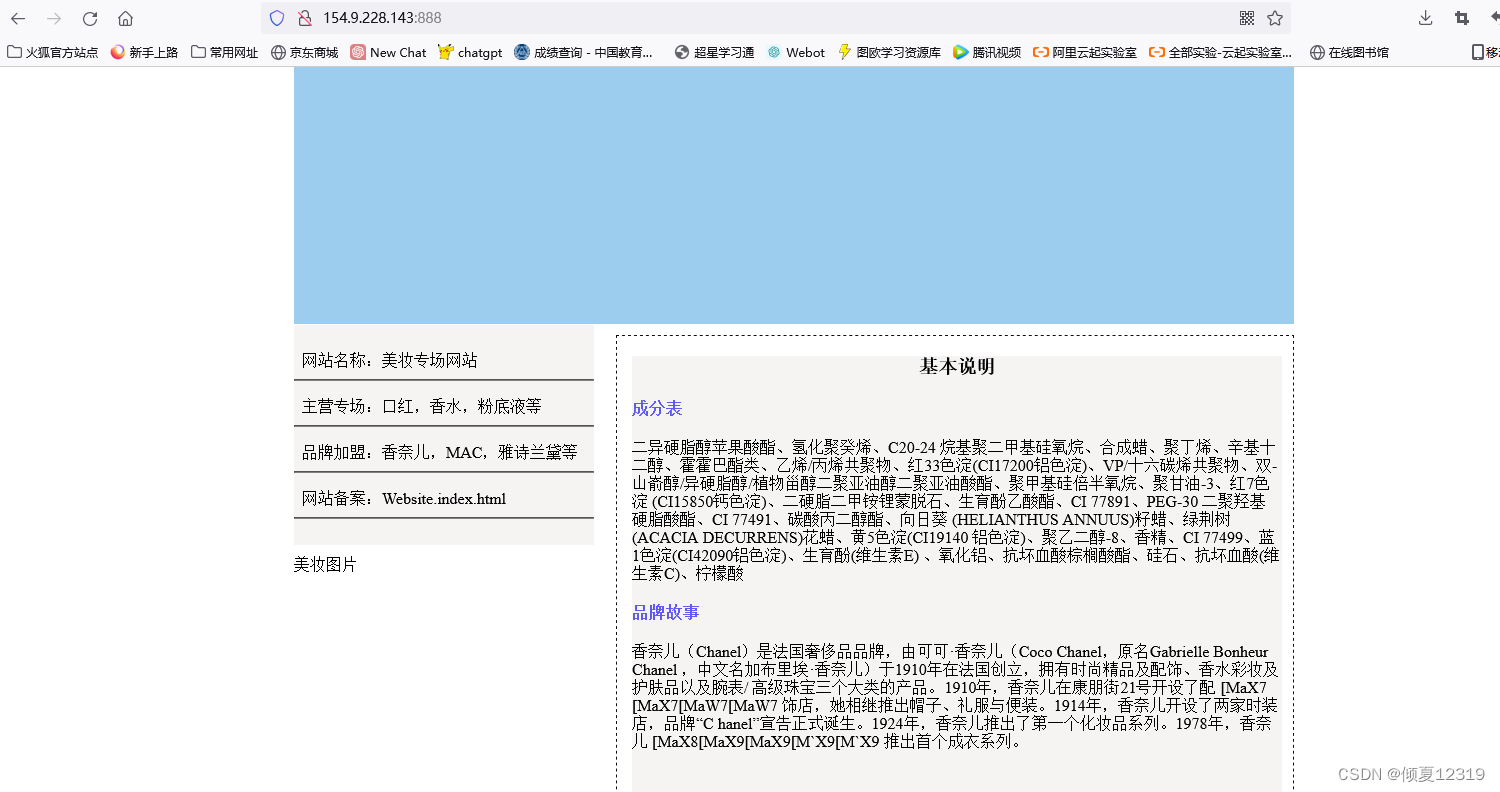Click the blue 成分表 subheading
This screenshot has height=792, width=1500.
coord(657,409)
